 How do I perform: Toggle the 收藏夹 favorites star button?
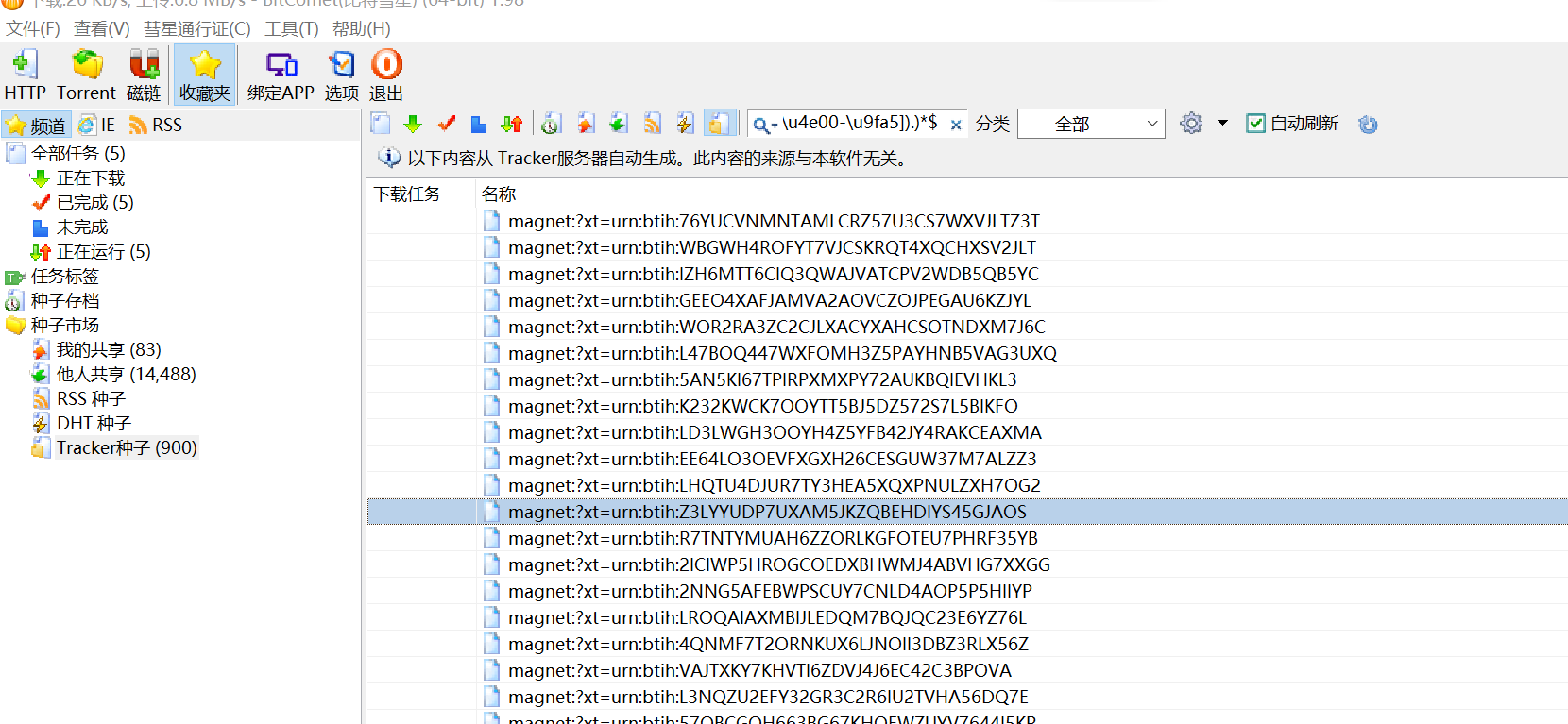205,74
